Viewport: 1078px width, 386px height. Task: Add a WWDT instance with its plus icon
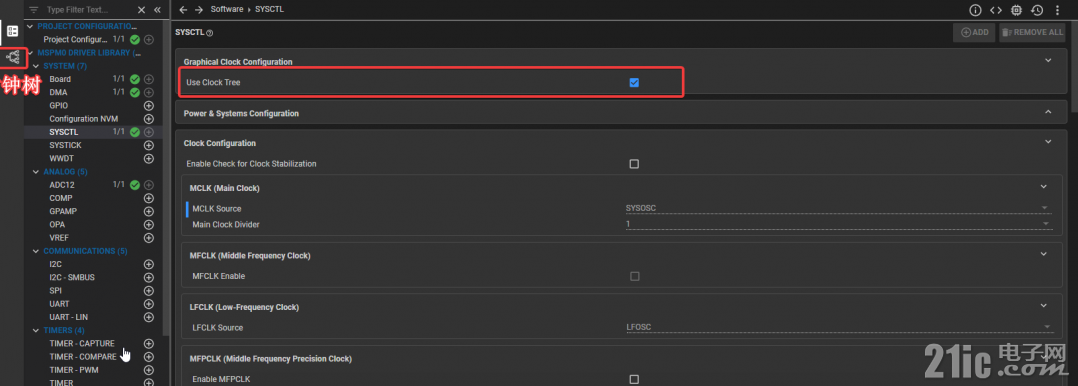tap(148, 159)
